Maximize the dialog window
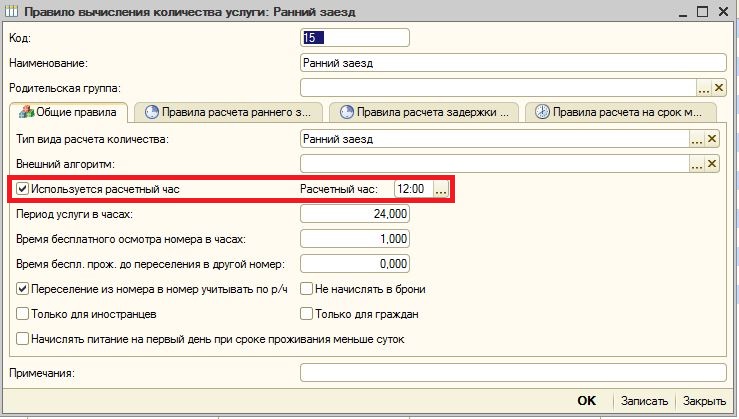The image size is (739, 419). pos(702,11)
